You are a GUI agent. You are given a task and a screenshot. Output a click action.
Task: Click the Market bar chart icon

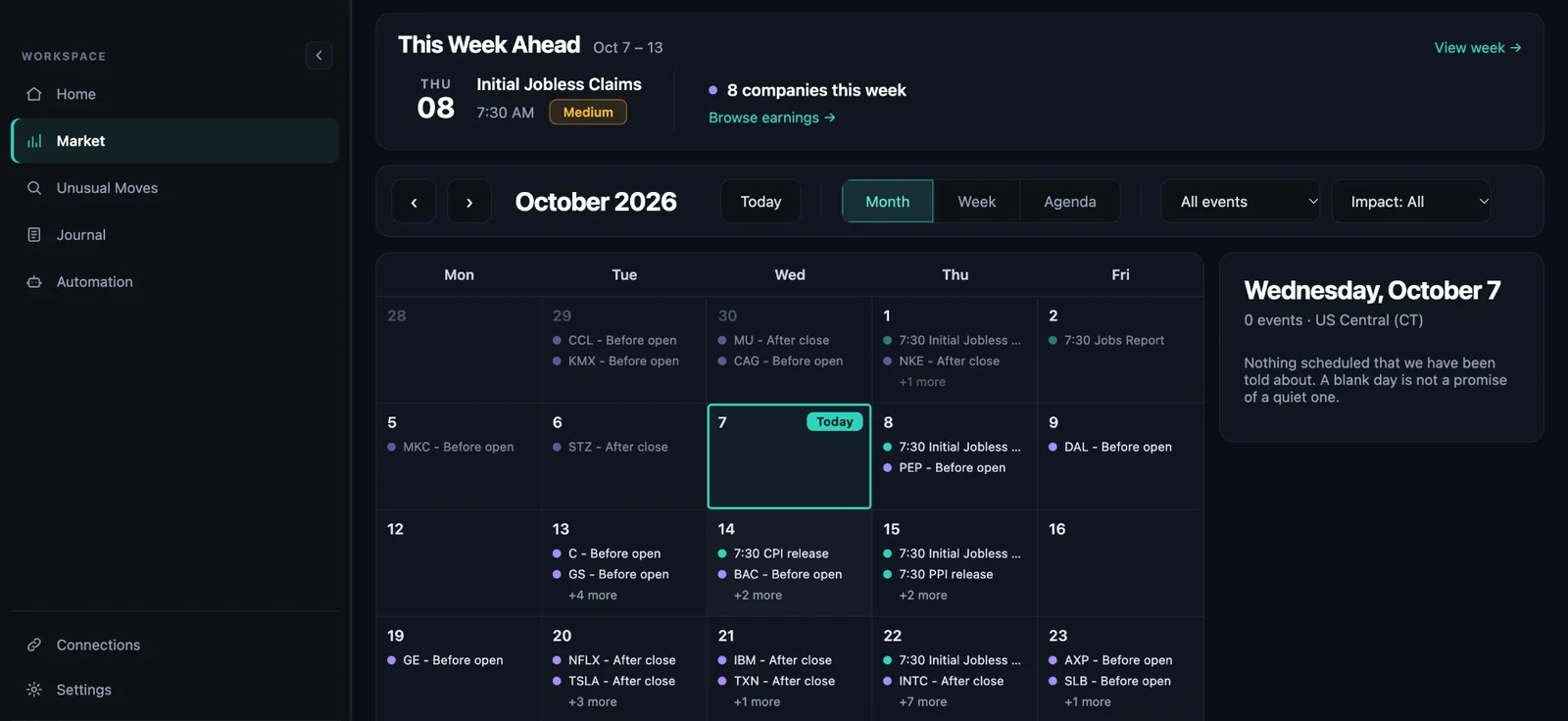tap(34, 141)
